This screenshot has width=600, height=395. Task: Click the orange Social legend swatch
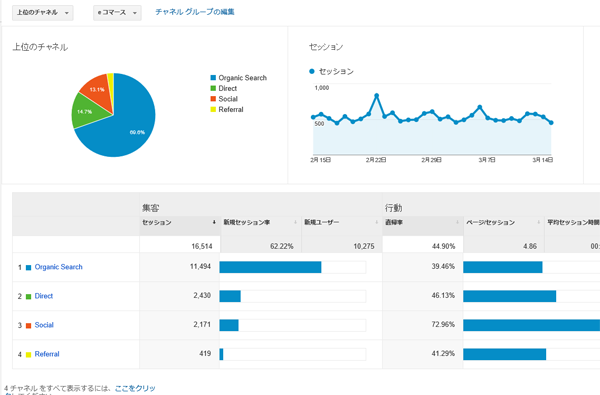(x=213, y=99)
